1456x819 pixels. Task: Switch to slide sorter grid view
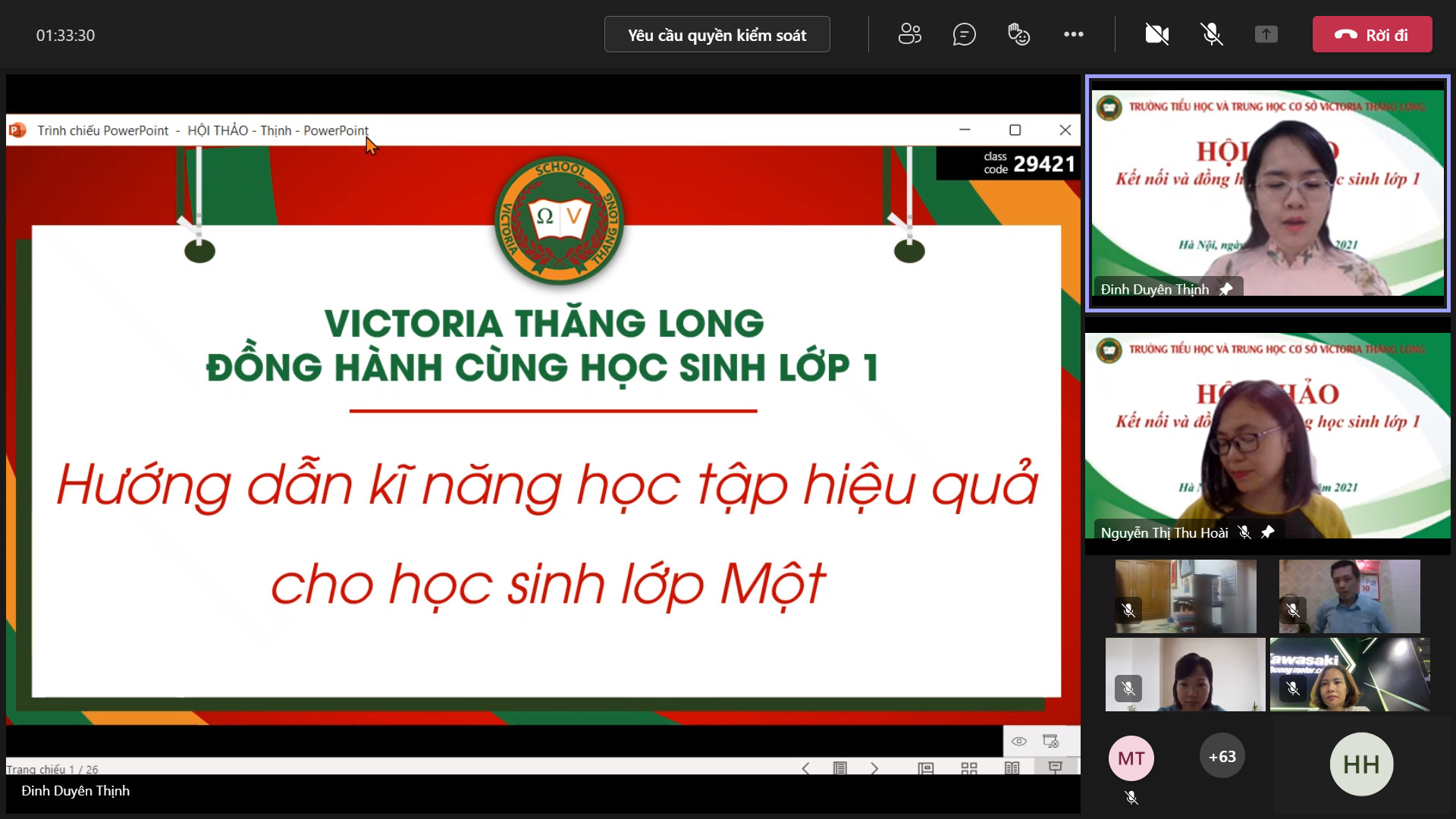tap(969, 768)
